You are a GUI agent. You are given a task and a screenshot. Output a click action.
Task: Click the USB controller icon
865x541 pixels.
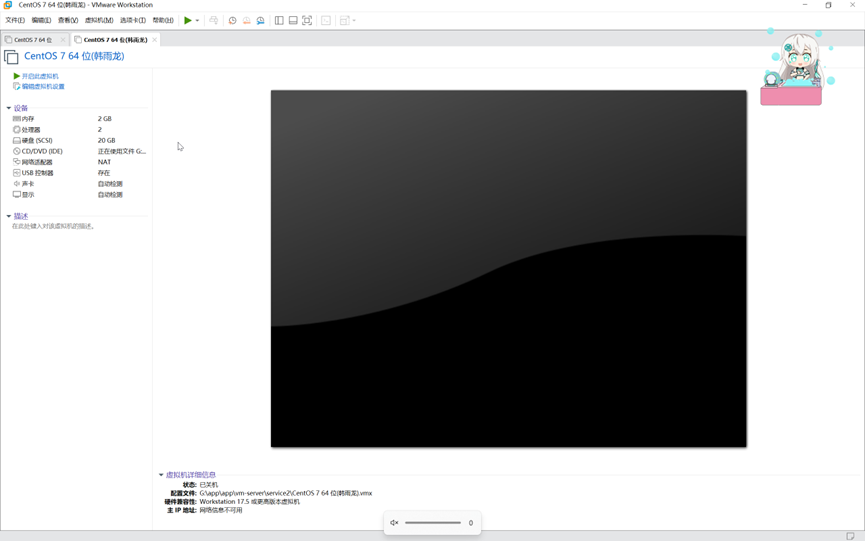[17, 173]
